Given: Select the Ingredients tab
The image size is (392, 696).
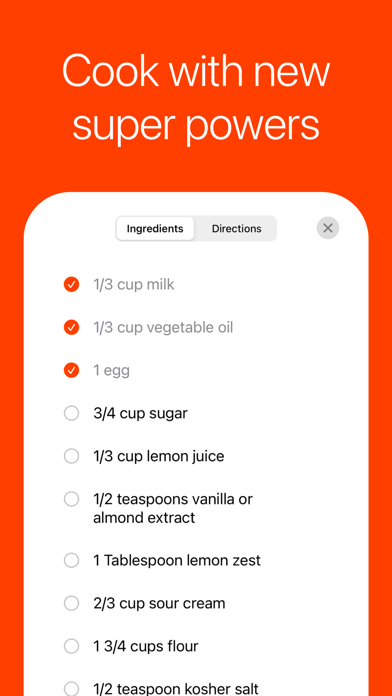Looking at the screenshot, I should pyautogui.click(x=155, y=229).
